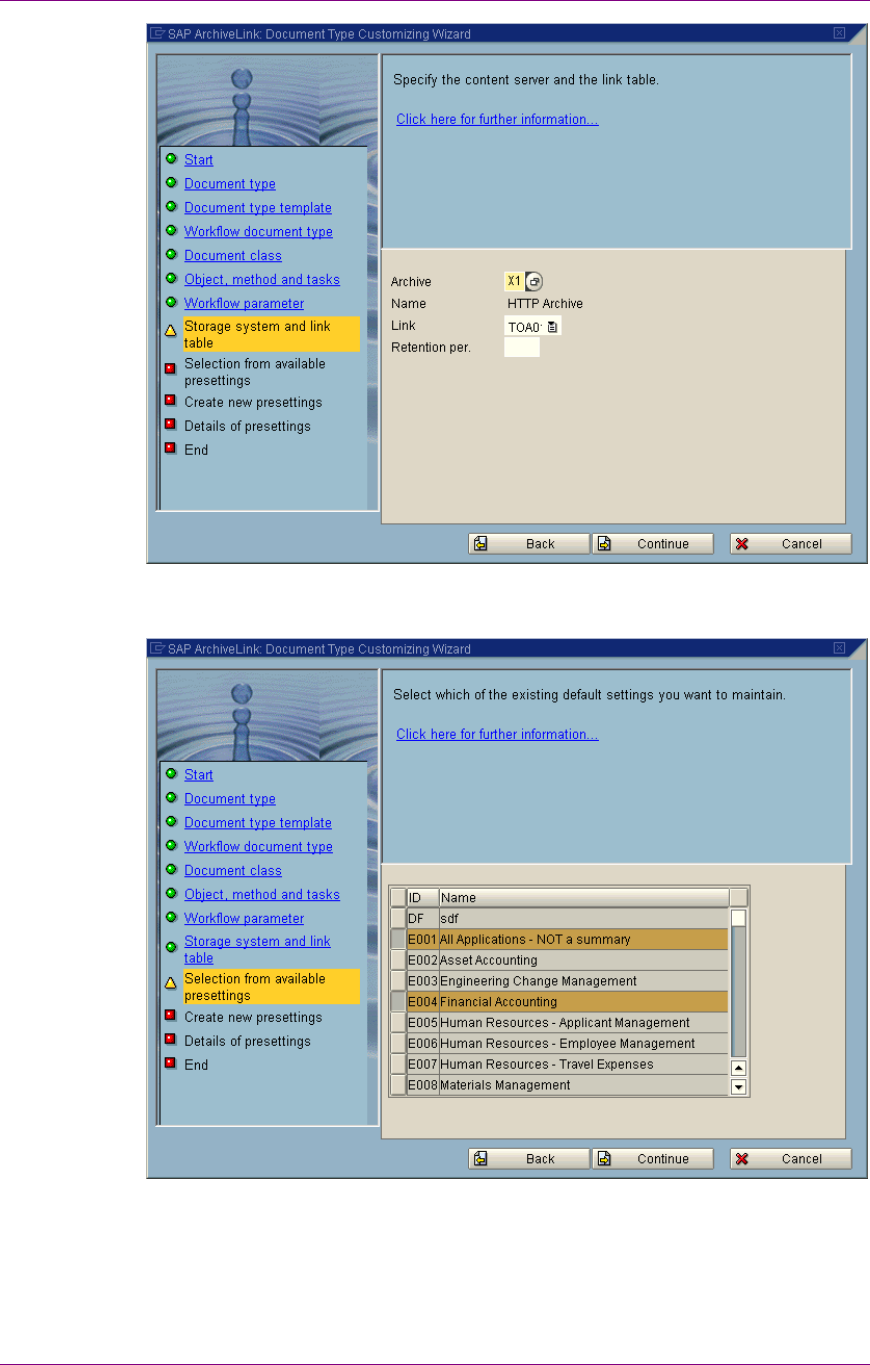Open Workflow document type step in storage system wizard
The width and height of the screenshot is (870, 1365).
pyautogui.click(x=258, y=232)
